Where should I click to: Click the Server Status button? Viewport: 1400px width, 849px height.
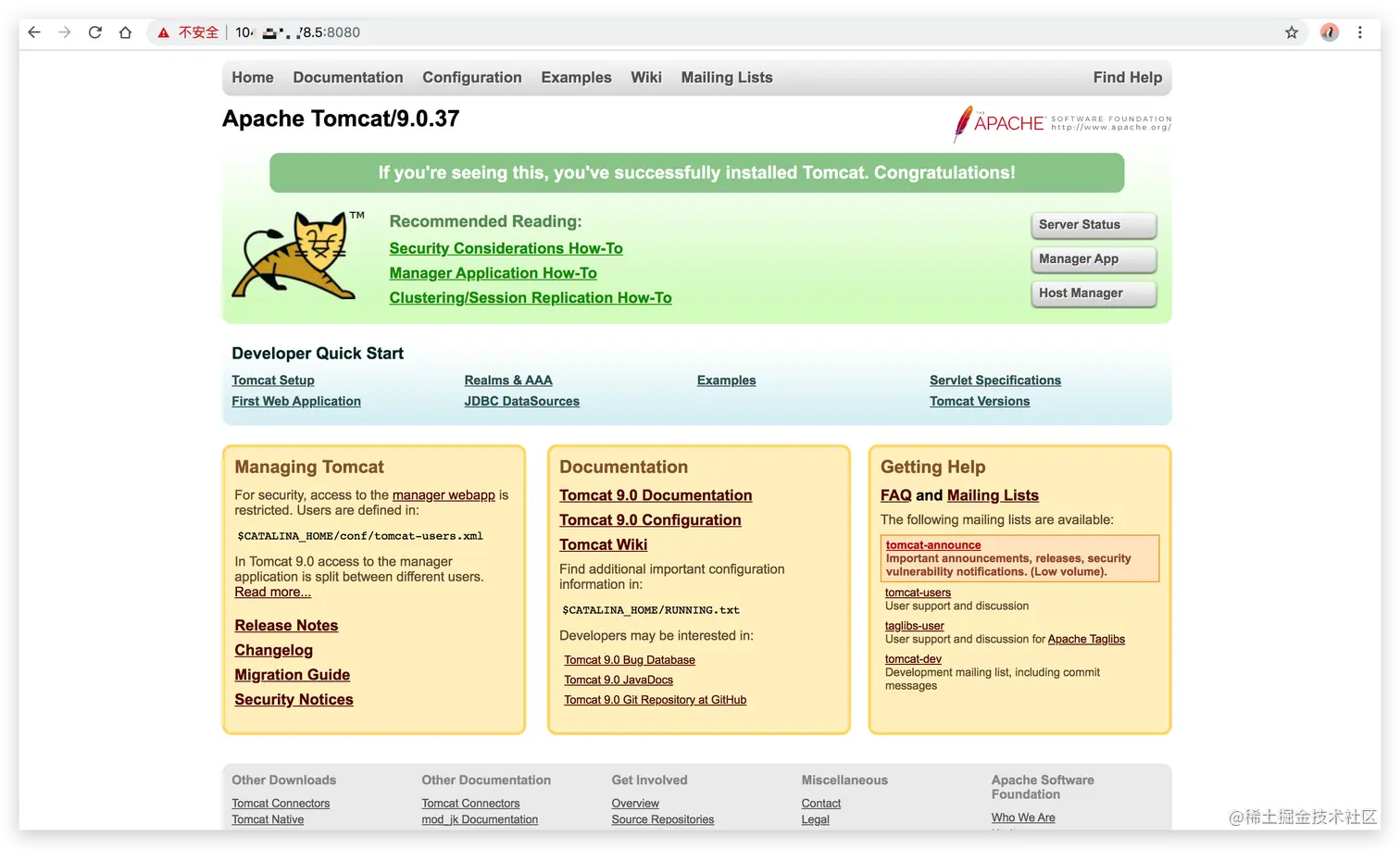[1094, 225]
